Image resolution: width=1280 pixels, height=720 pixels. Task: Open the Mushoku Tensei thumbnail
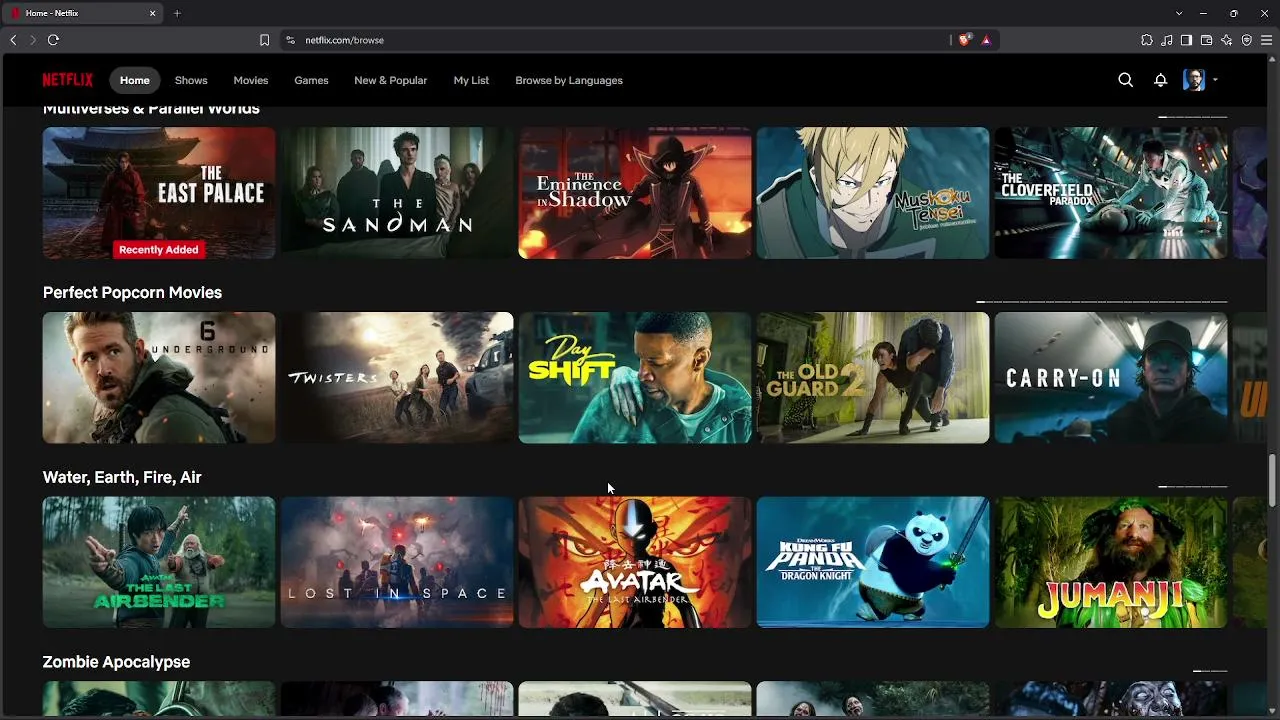point(873,193)
